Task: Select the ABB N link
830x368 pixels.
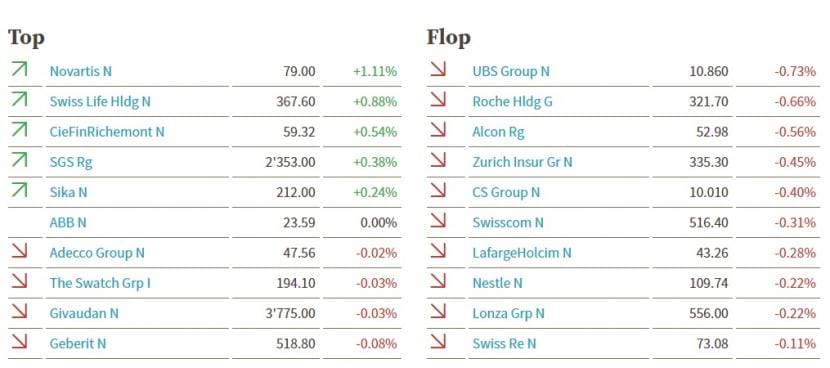Action: [68, 222]
